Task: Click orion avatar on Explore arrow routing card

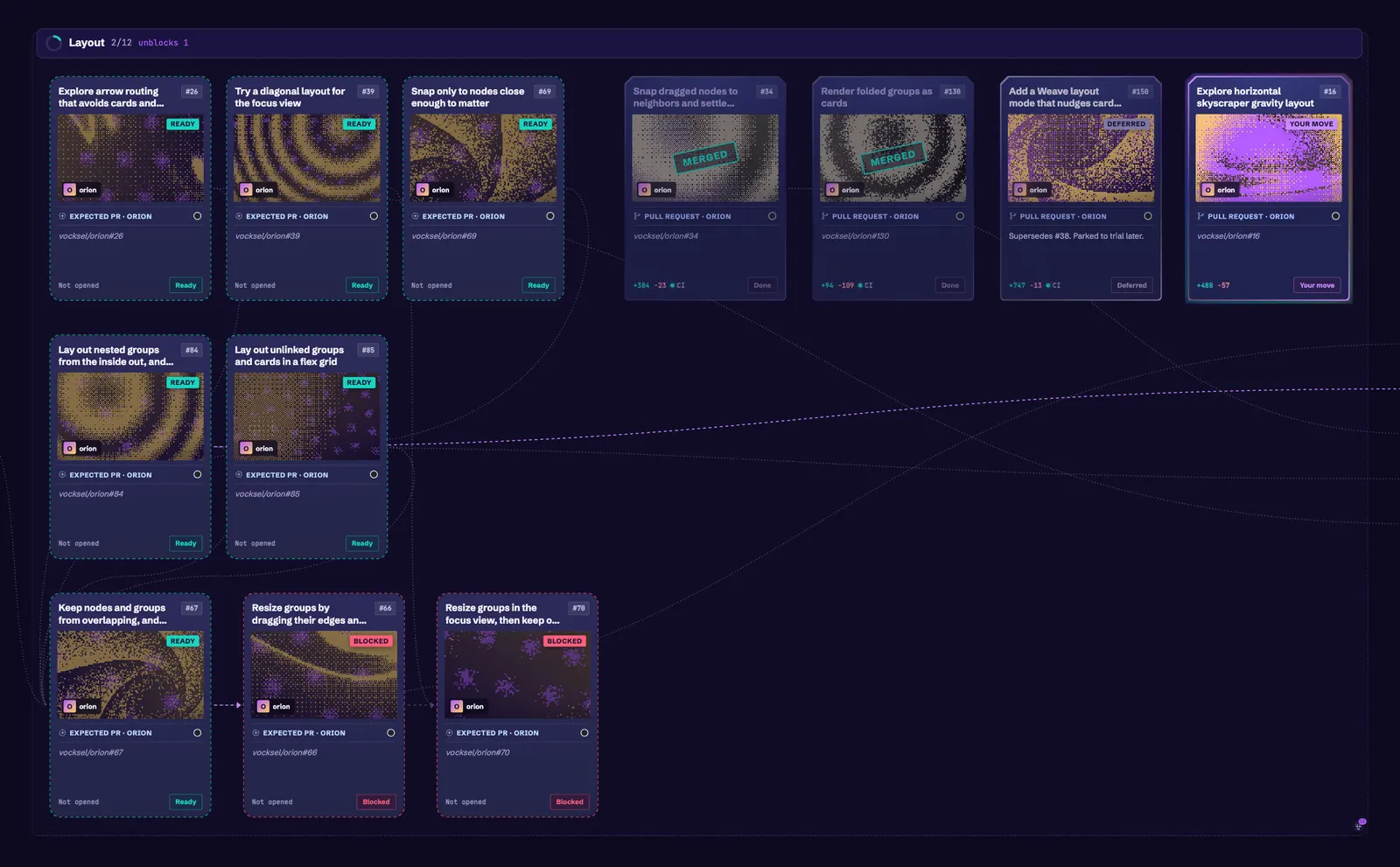Action: coord(69,190)
